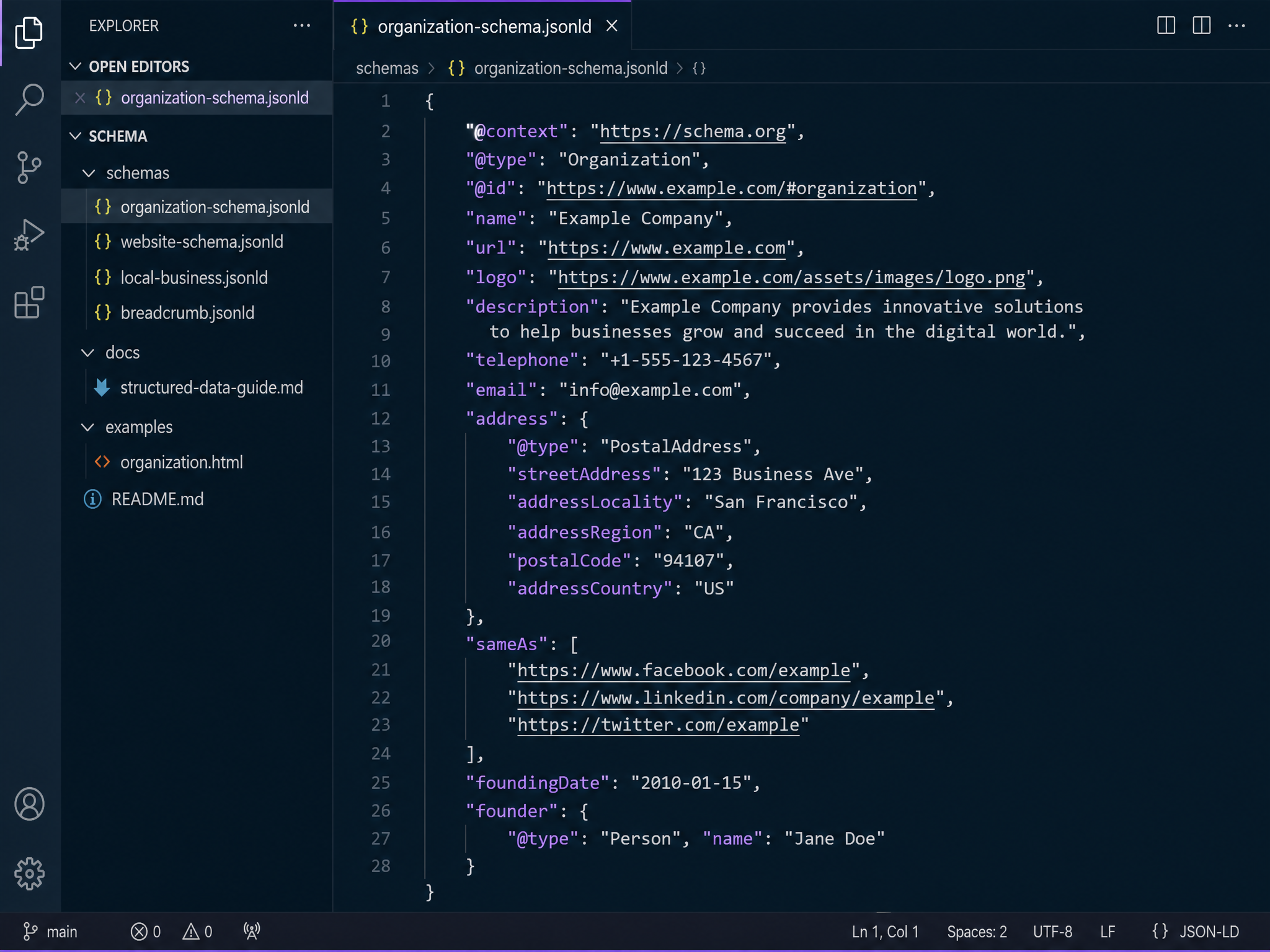Image resolution: width=1270 pixels, height=952 pixels.
Task: Collapse the OPEN EDITORS section
Action: (x=76, y=66)
